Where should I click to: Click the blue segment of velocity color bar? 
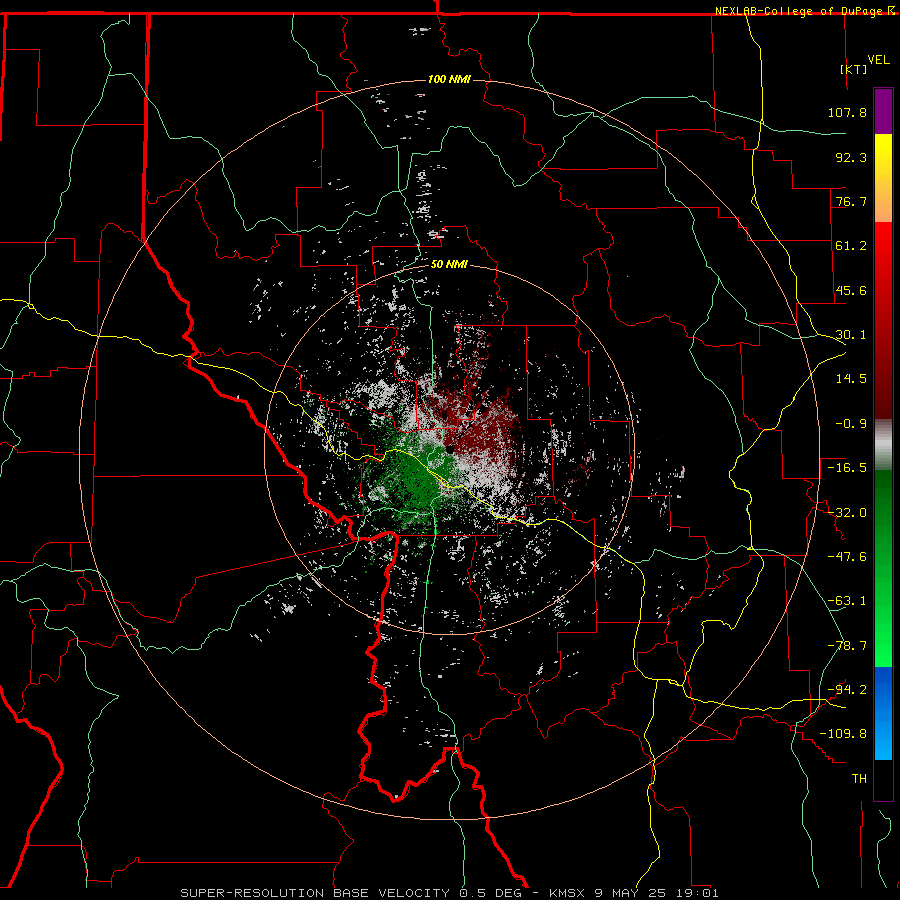coord(883,713)
